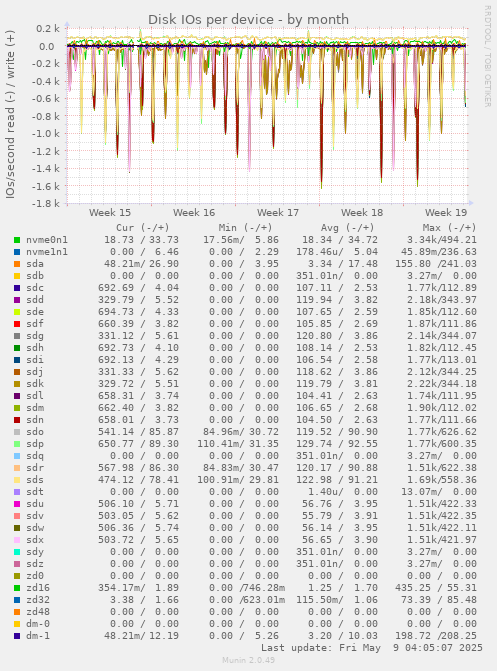Click the 'sdc' device label
The width and height of the screenshot is (497, 671).
pyautogui.click(x=35, y=288)
